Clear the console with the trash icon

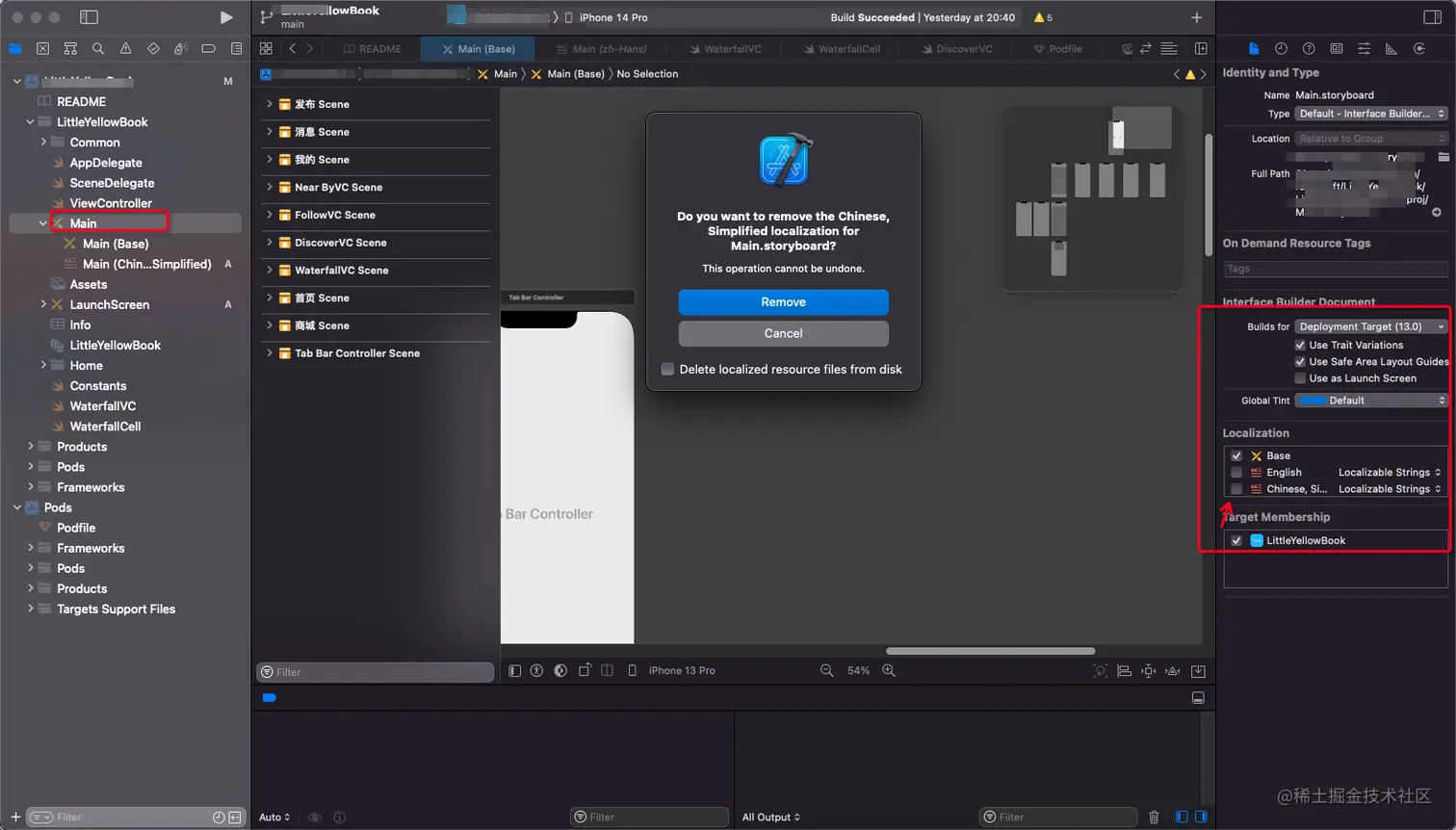[1154, 817]
